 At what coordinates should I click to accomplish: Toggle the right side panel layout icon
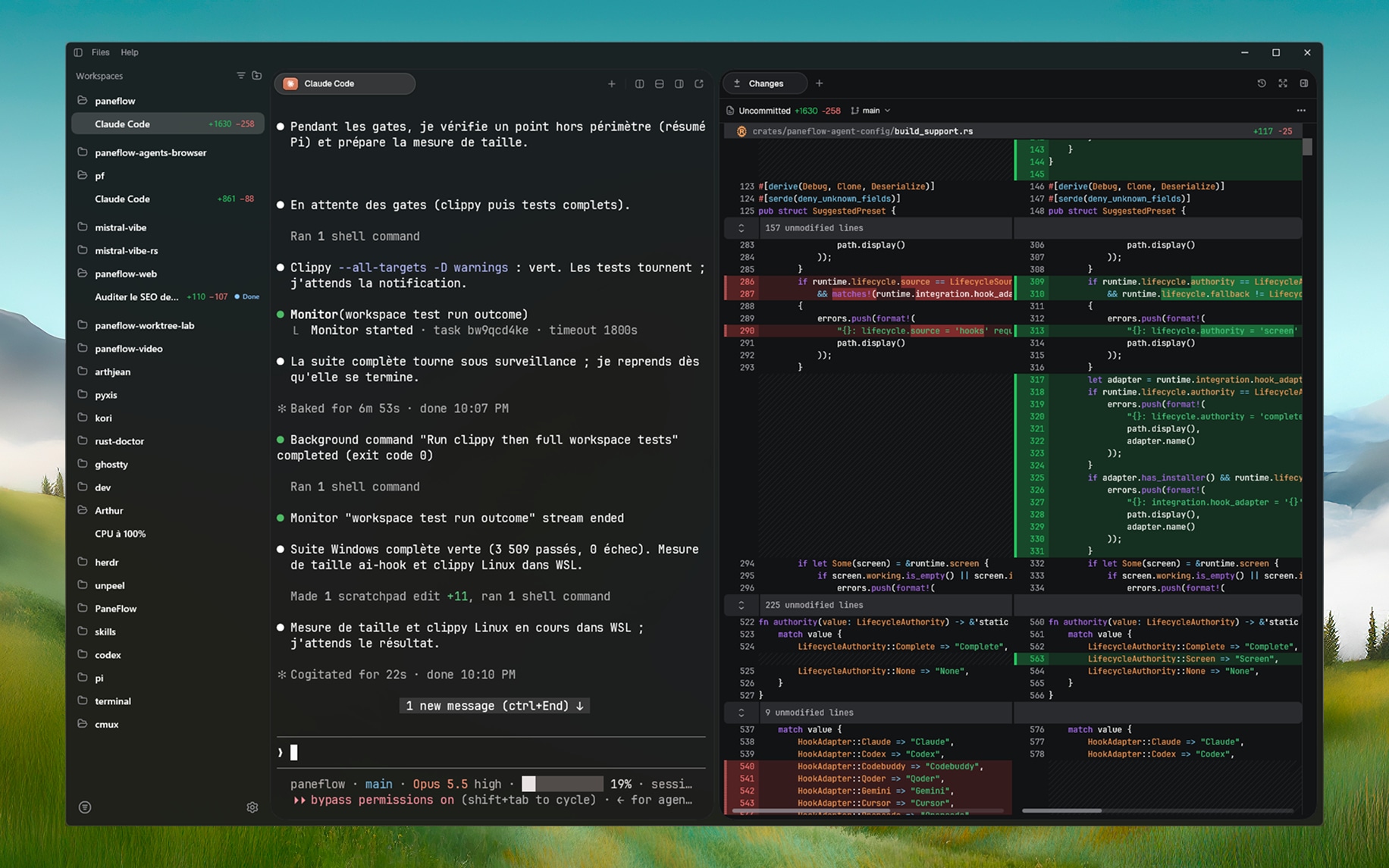click(x=1304, y=83)
